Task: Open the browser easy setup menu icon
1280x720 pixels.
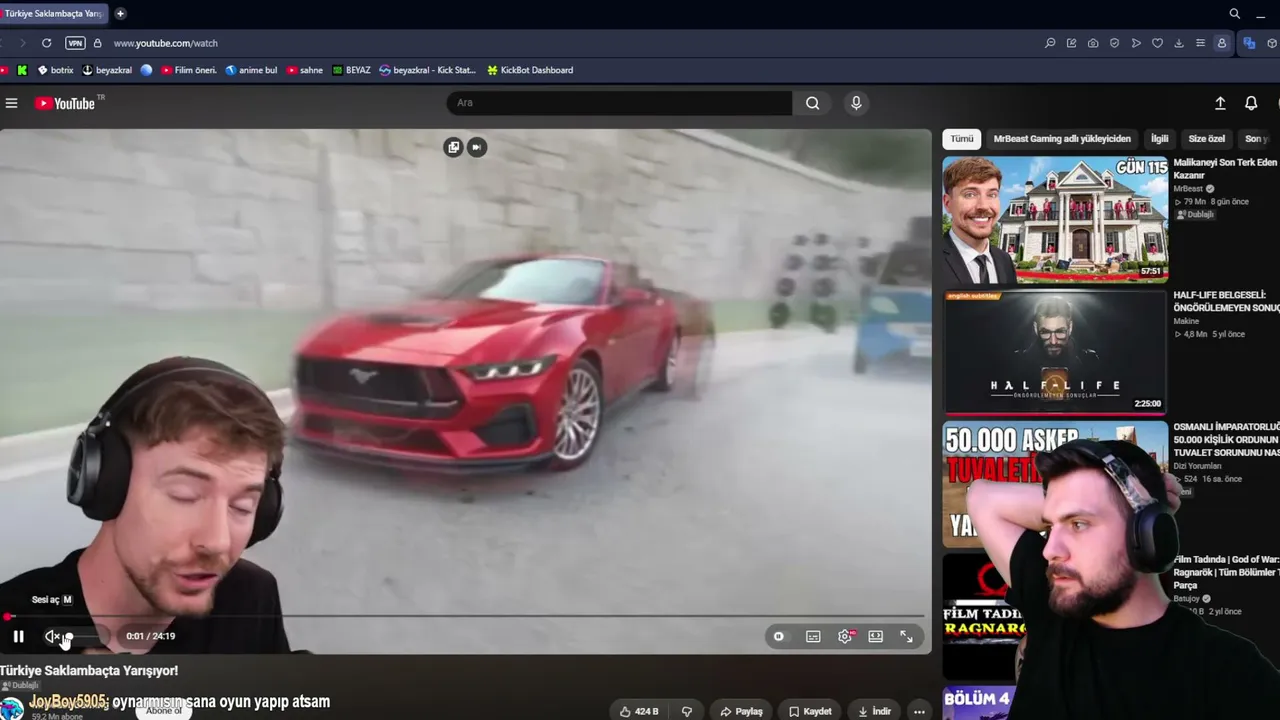Action: [x=1200, y=43]
